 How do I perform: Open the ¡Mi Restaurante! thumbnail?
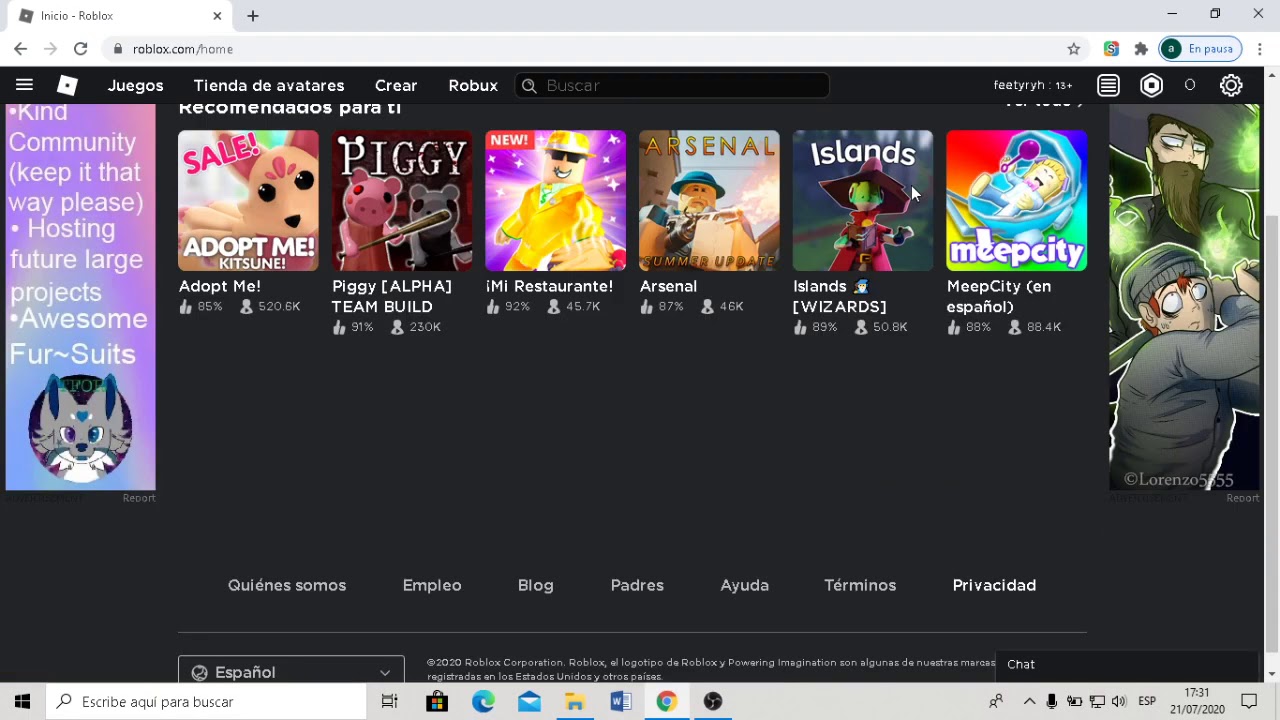(x=555, y=200)
